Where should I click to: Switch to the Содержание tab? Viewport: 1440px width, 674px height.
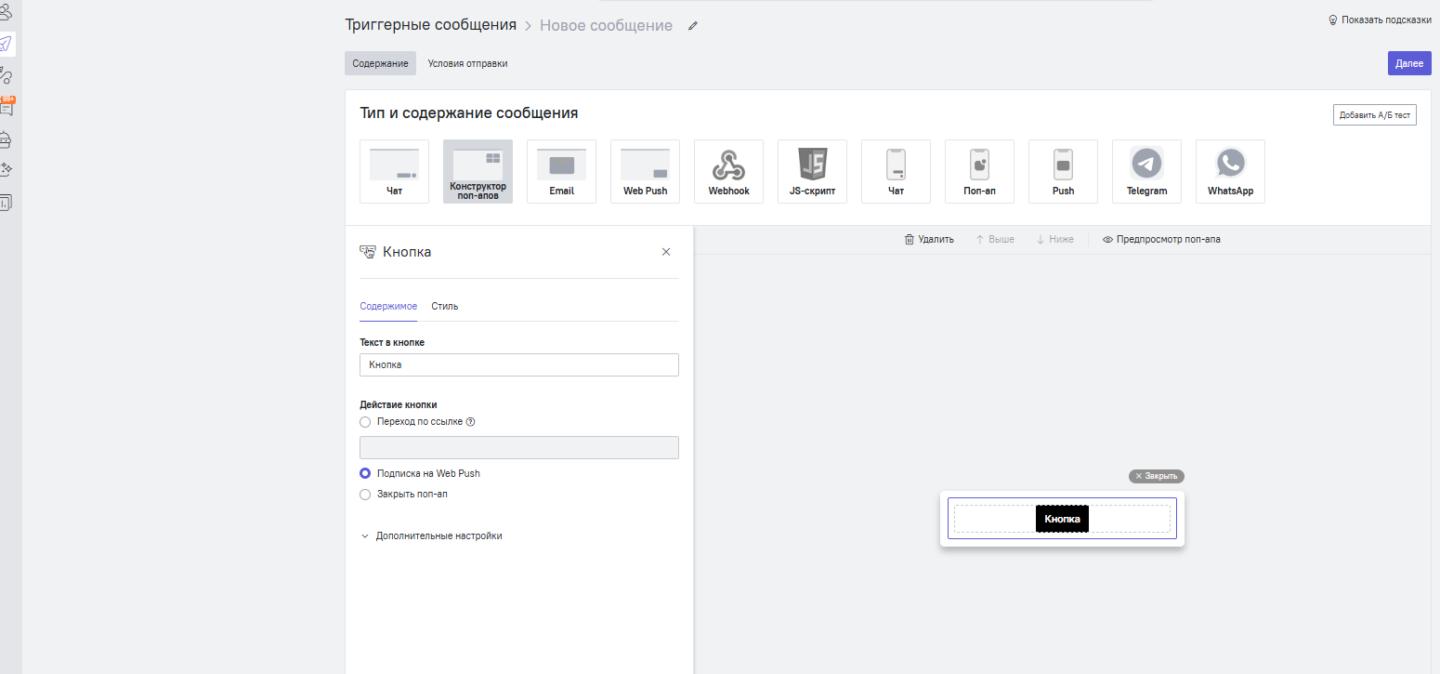click(380, 63)
